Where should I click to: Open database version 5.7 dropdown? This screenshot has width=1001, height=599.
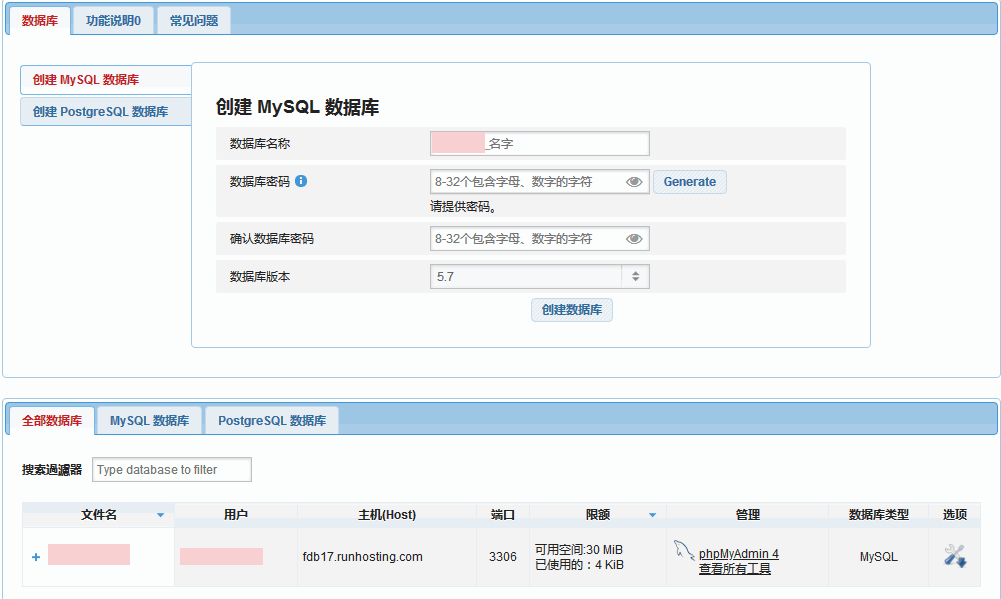tap(539, 277)
